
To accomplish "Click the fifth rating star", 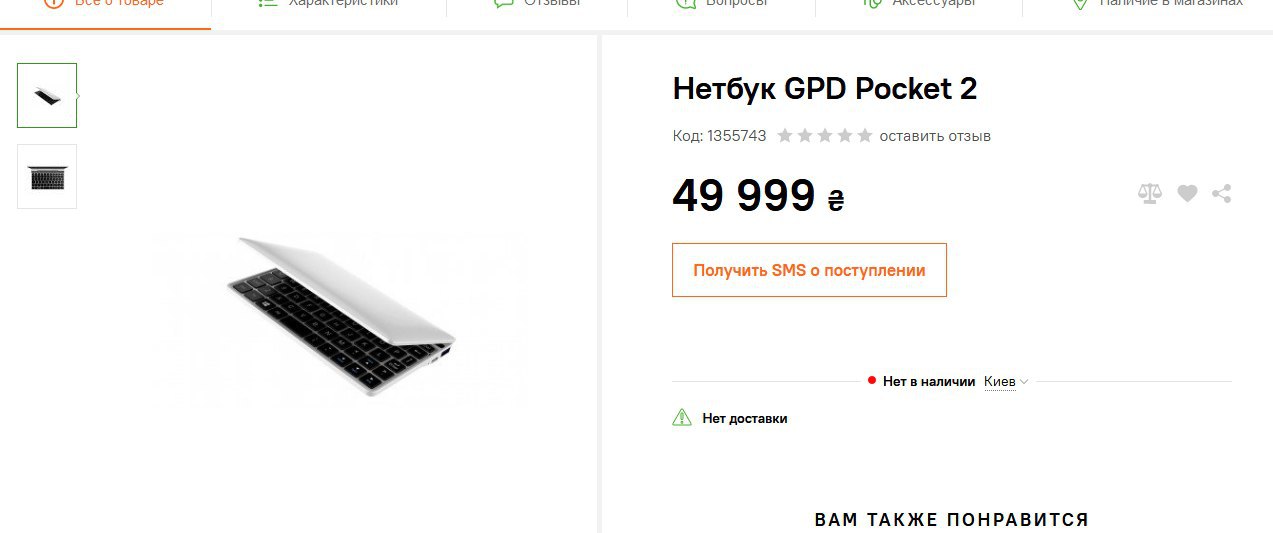I will pyautogui.click(x=865, y=135).
